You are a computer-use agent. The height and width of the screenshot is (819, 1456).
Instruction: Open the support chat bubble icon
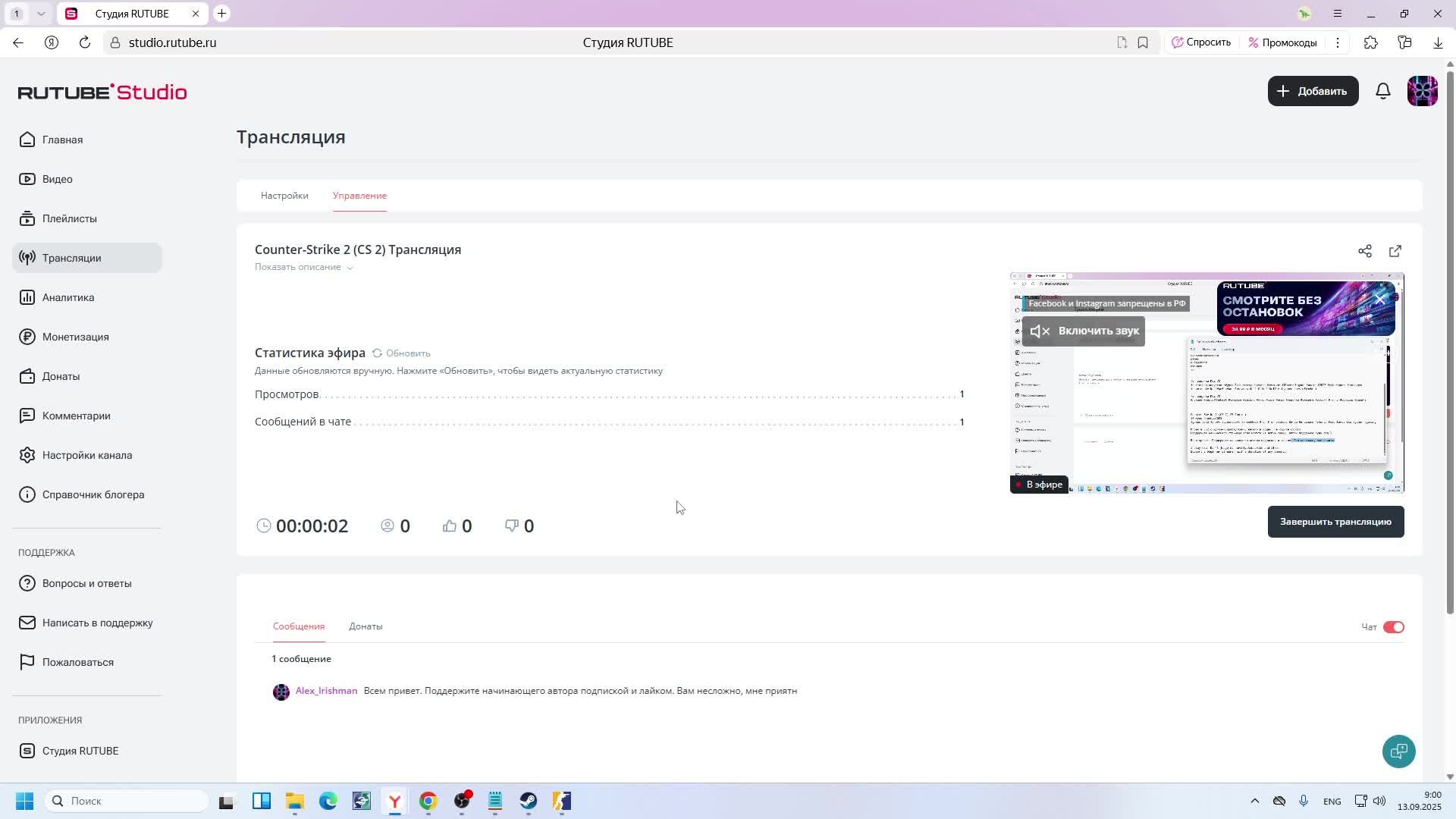tap(1398, 752)
